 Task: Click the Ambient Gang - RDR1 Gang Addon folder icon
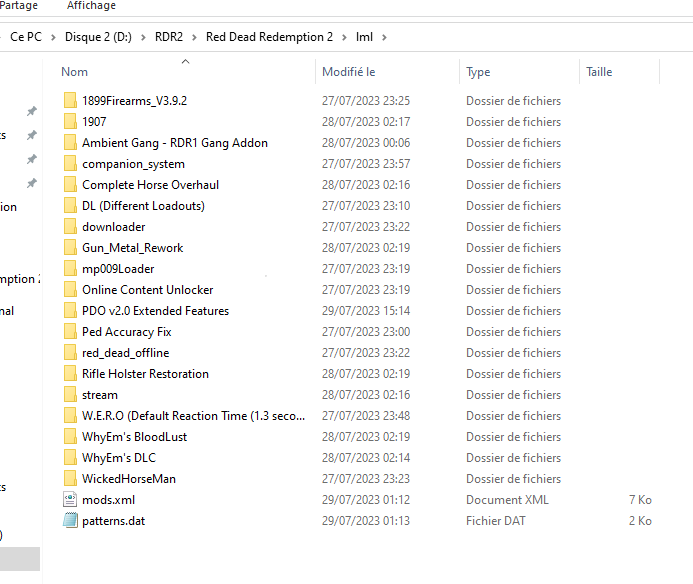tap(70, 142)
